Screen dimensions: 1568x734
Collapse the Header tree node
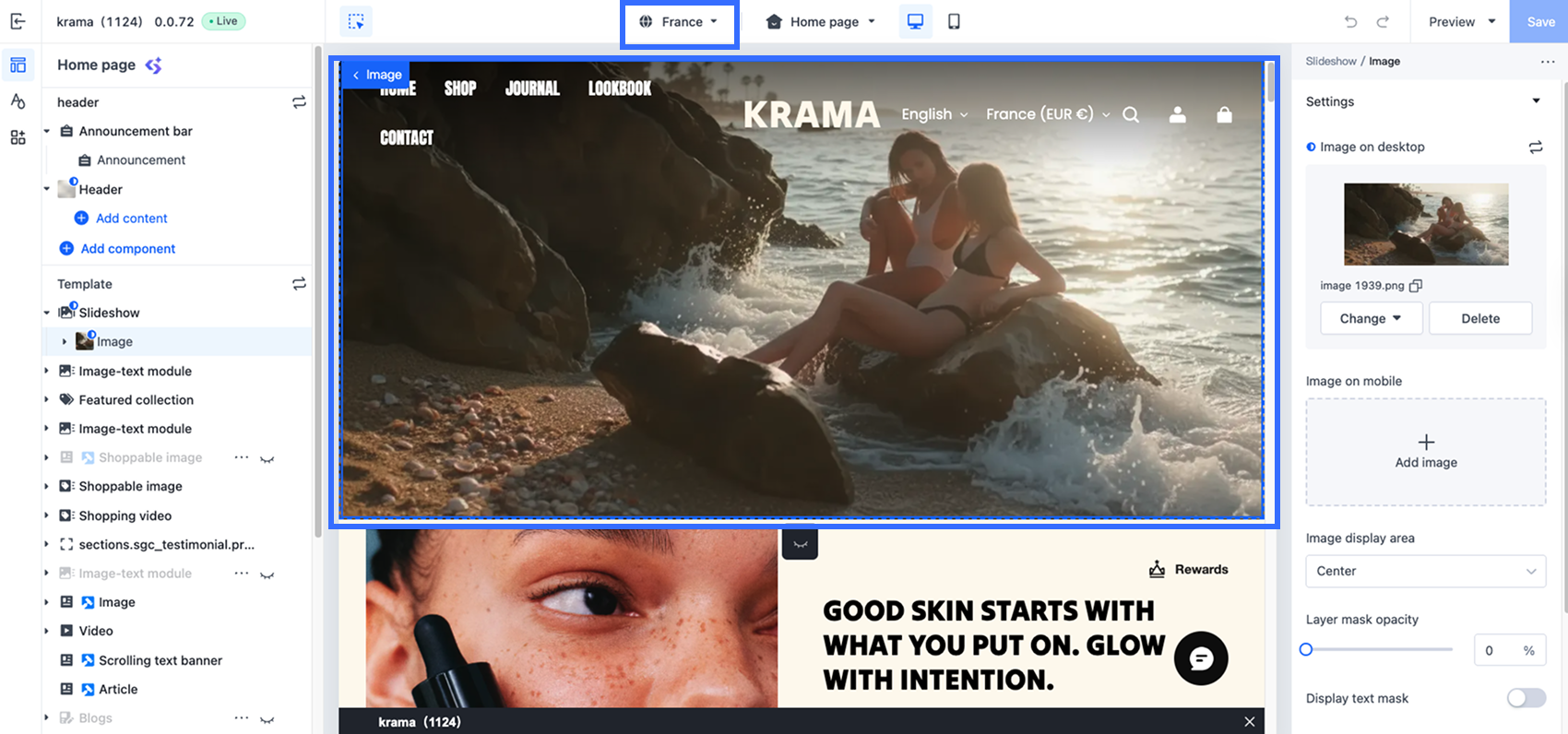tap(47, 190)
